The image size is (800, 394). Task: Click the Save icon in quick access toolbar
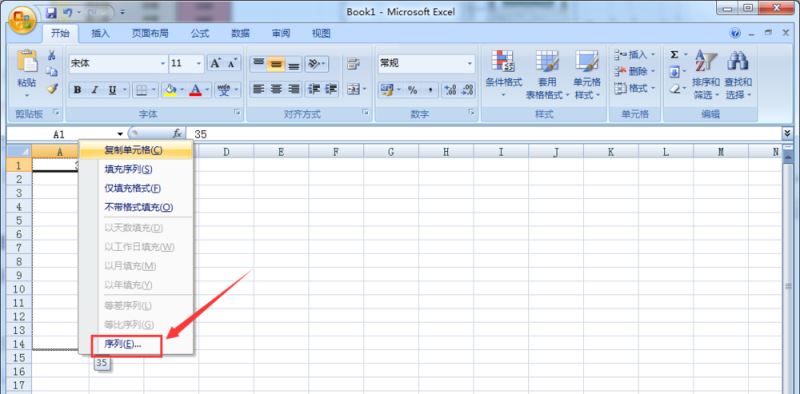point(51,12)
